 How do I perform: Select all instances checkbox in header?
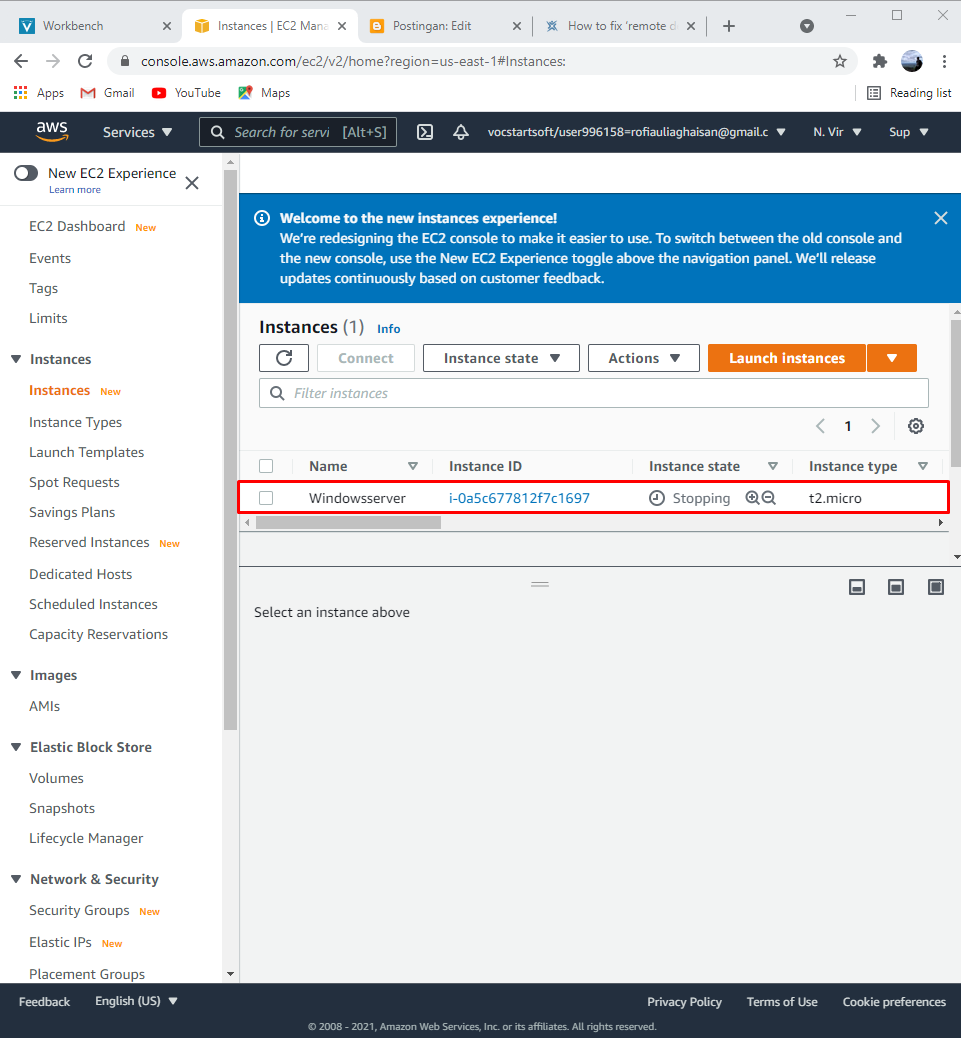pos(266,466)
